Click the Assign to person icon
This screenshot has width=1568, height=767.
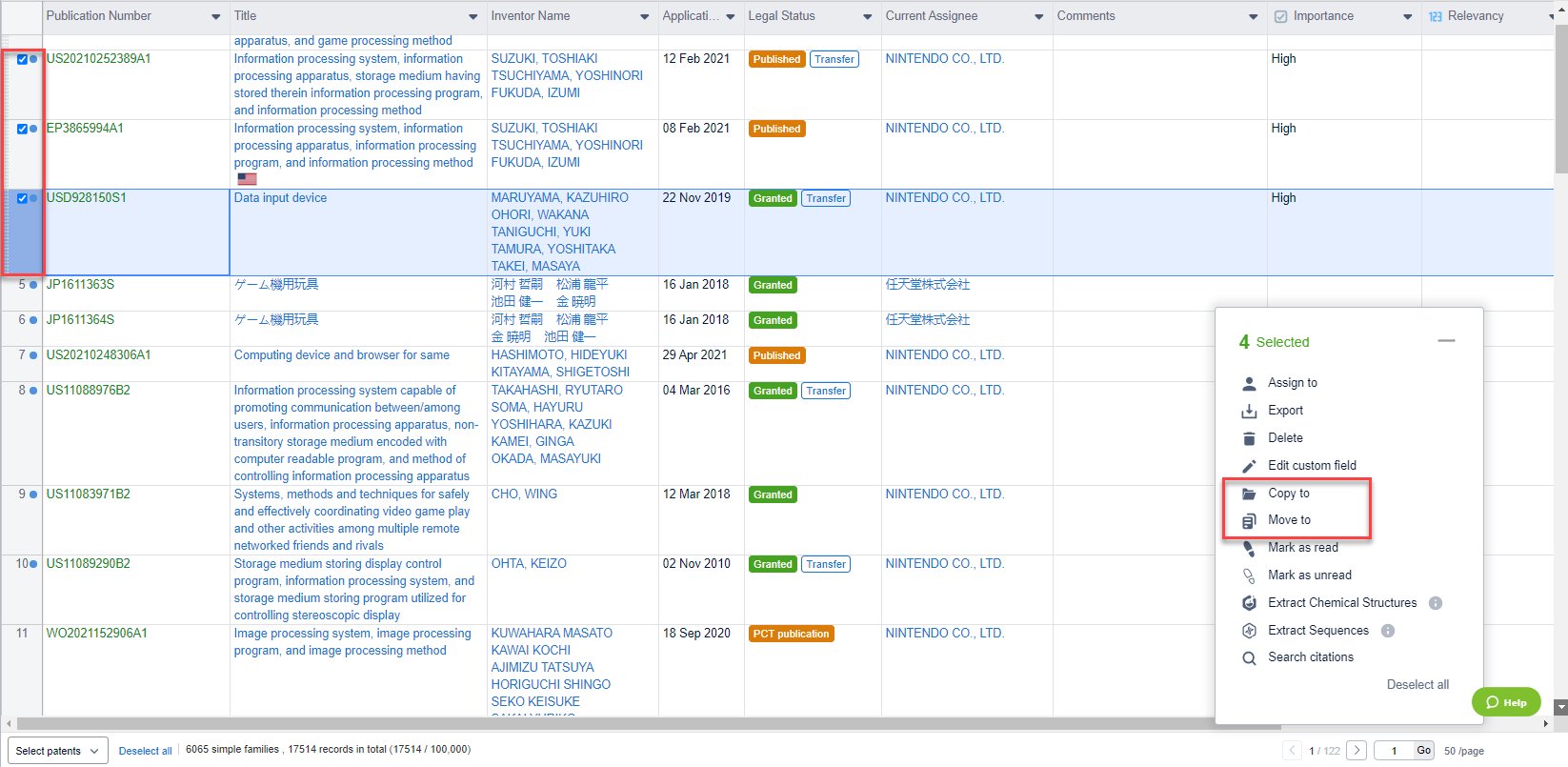pos(1249,383)
